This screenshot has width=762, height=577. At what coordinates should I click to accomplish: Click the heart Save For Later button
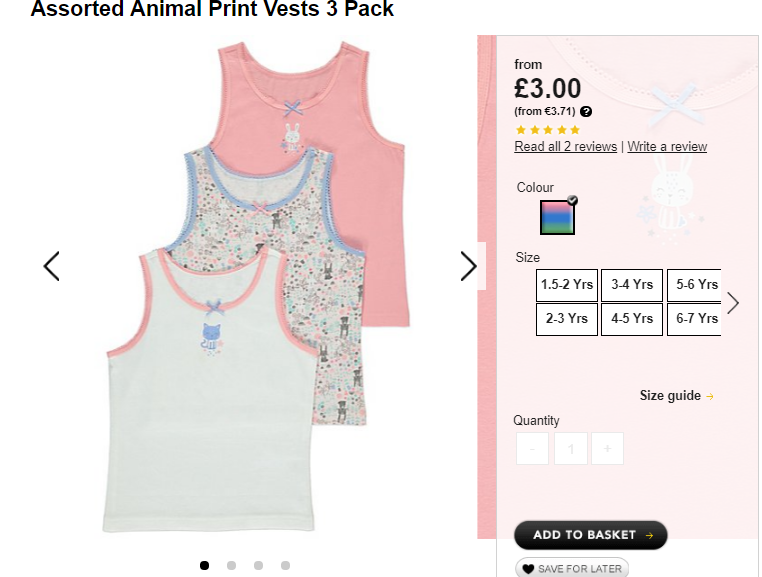[x=572, y=568]
